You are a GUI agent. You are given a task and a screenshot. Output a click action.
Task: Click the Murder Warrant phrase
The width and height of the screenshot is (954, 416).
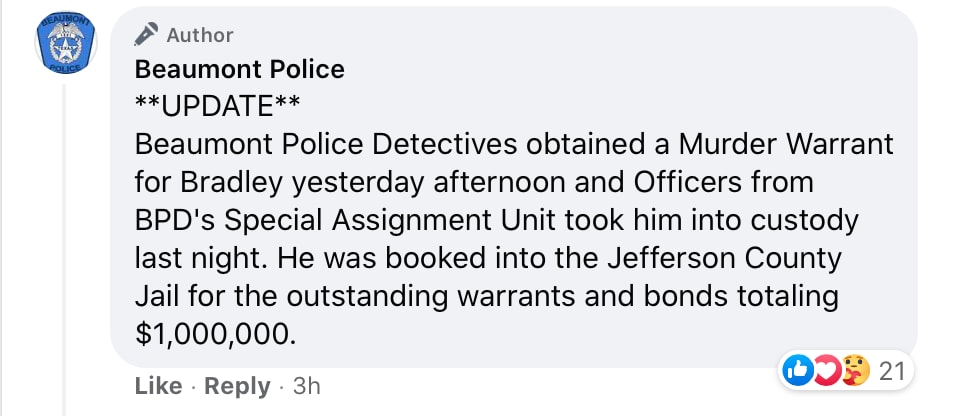(785, 144)
